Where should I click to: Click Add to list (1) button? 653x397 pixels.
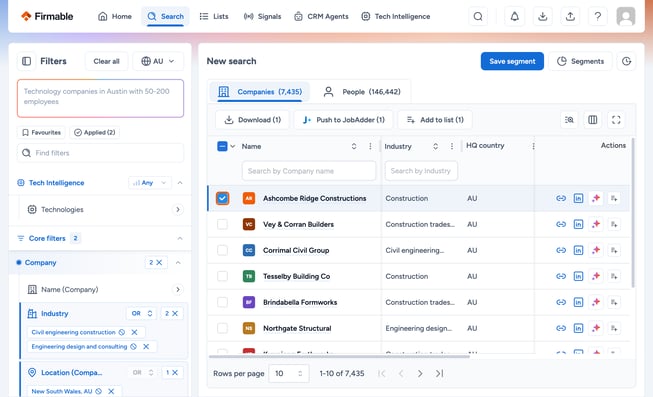pos(435,120)
